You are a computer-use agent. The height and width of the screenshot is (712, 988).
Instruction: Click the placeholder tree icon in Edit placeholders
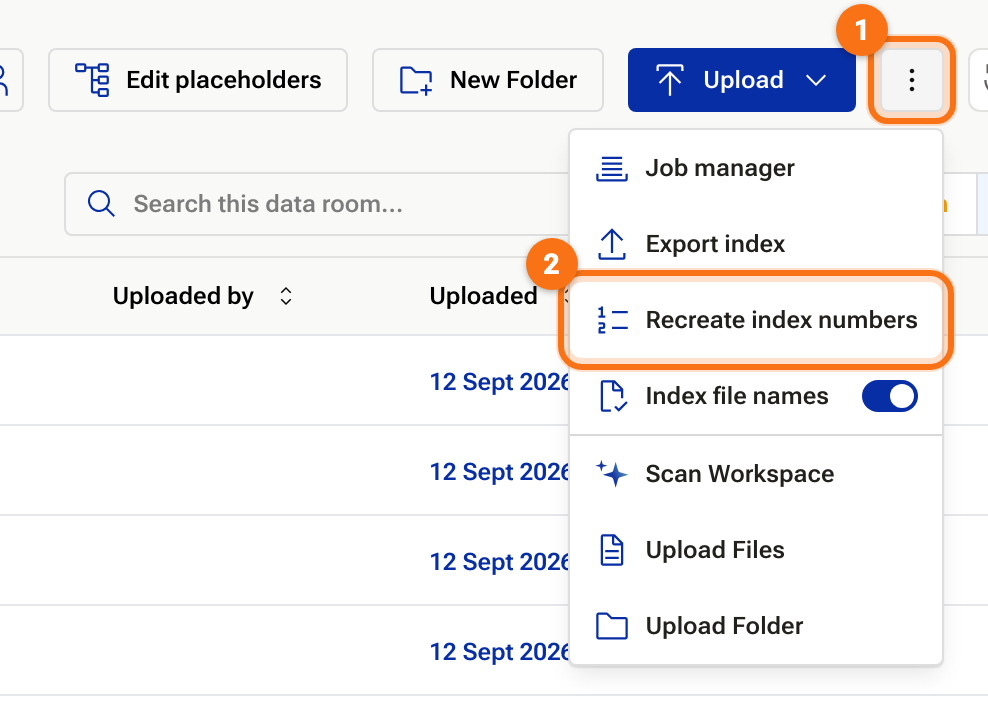tap(93, 80)
